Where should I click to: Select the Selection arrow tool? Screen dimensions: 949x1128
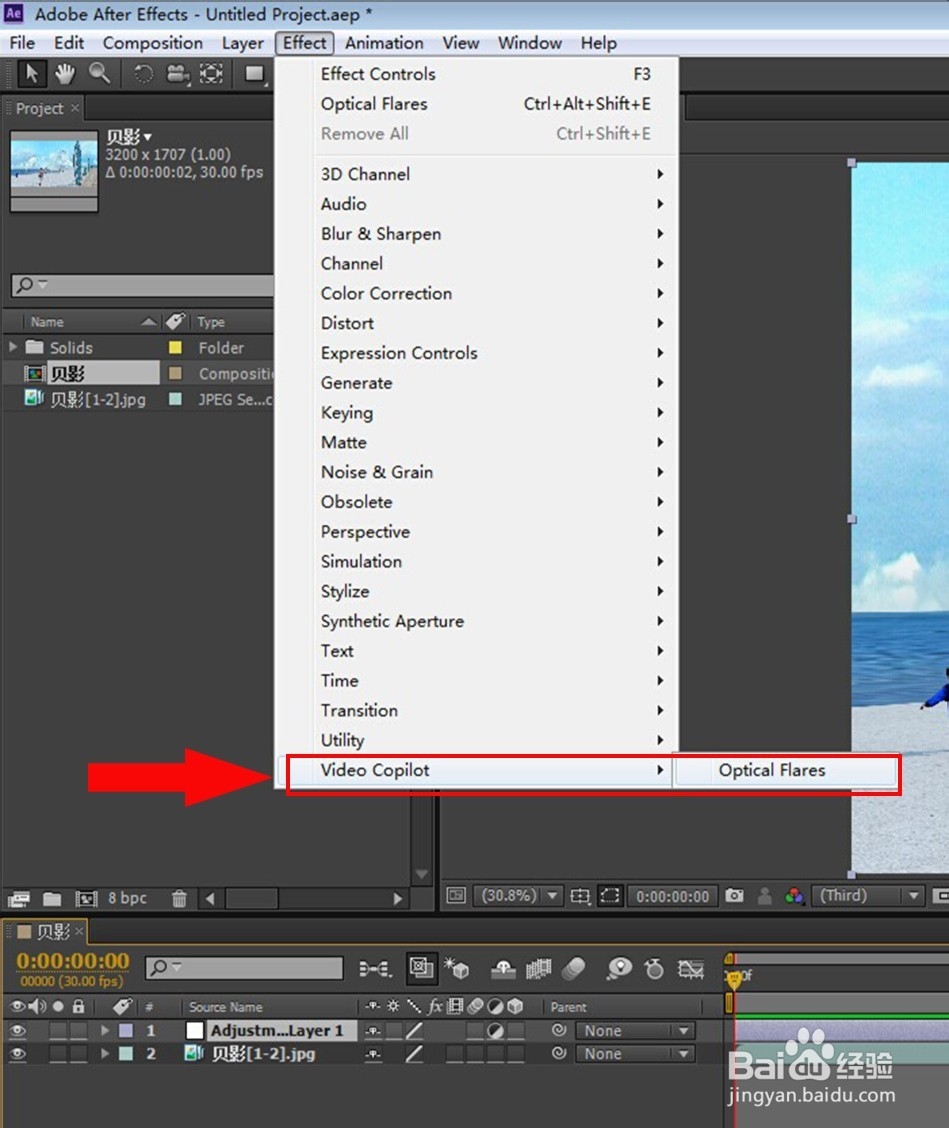[32, 73]
